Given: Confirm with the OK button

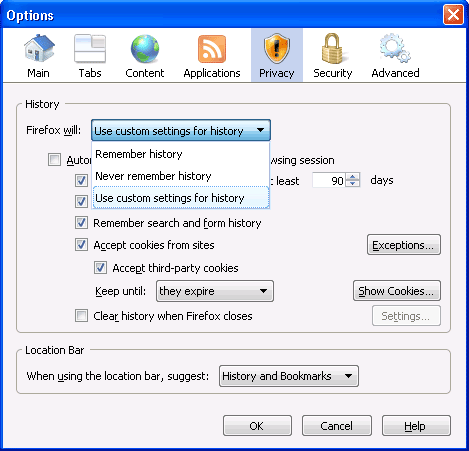Looking at the screenshot, I should coord(257,426).
